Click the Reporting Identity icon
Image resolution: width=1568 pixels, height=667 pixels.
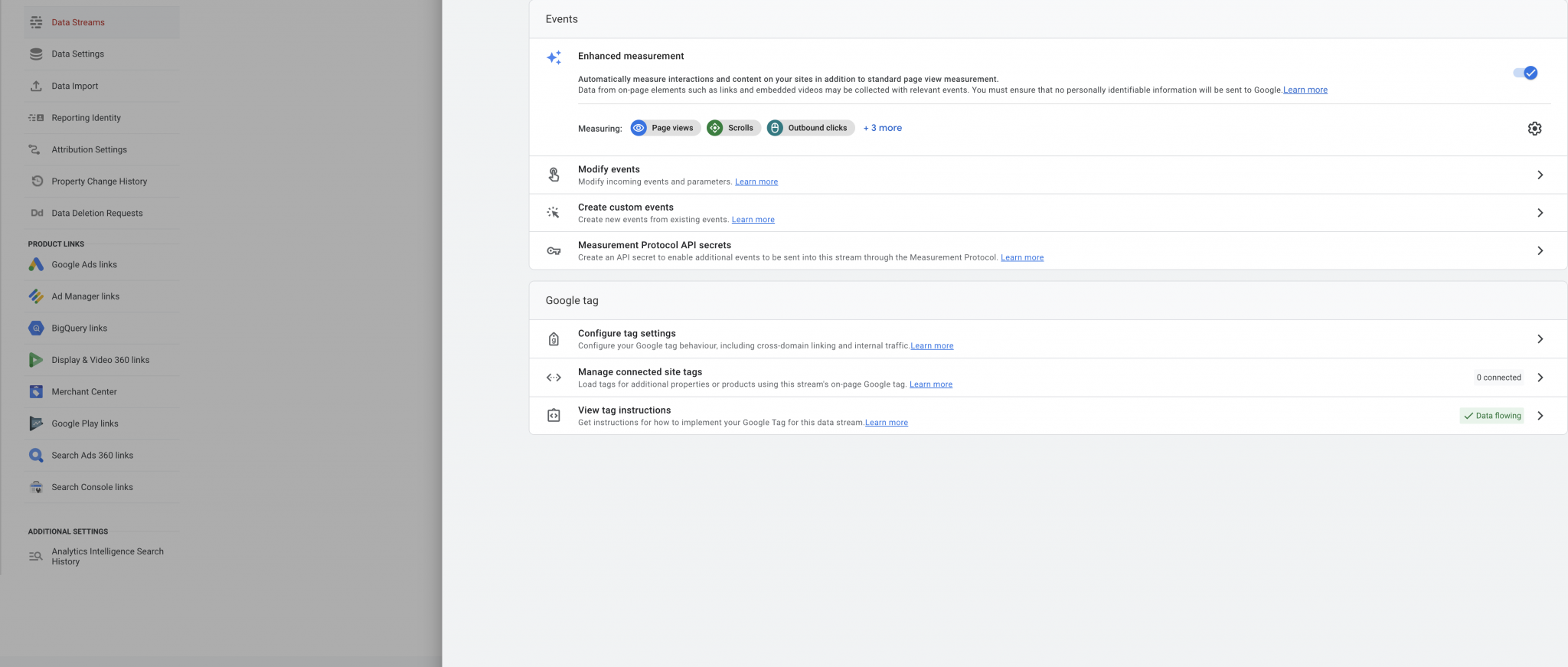coord(36,117)
